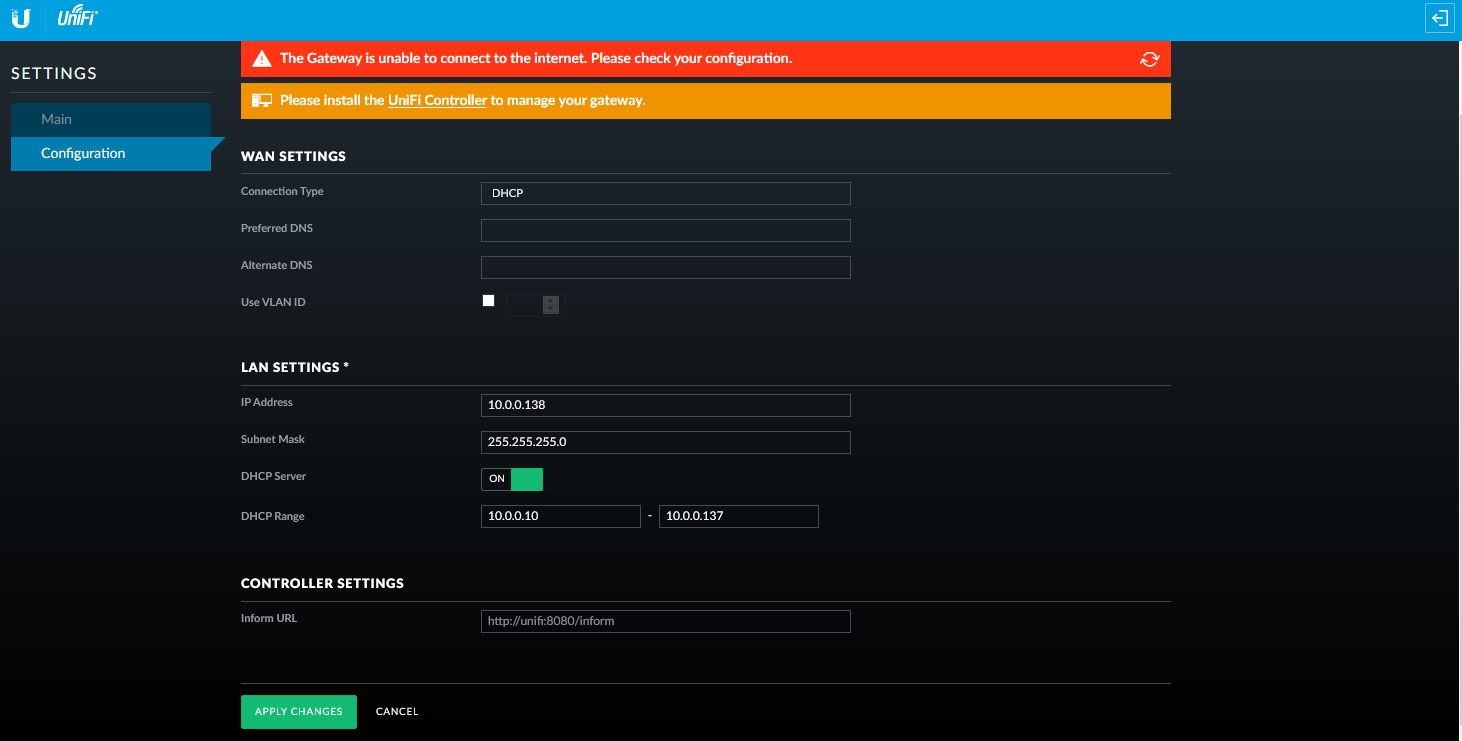Viewport: 1462px width, 741px height.
Task: Click the Ubiquiti U logo icon
Action: (x=20, y=18)
